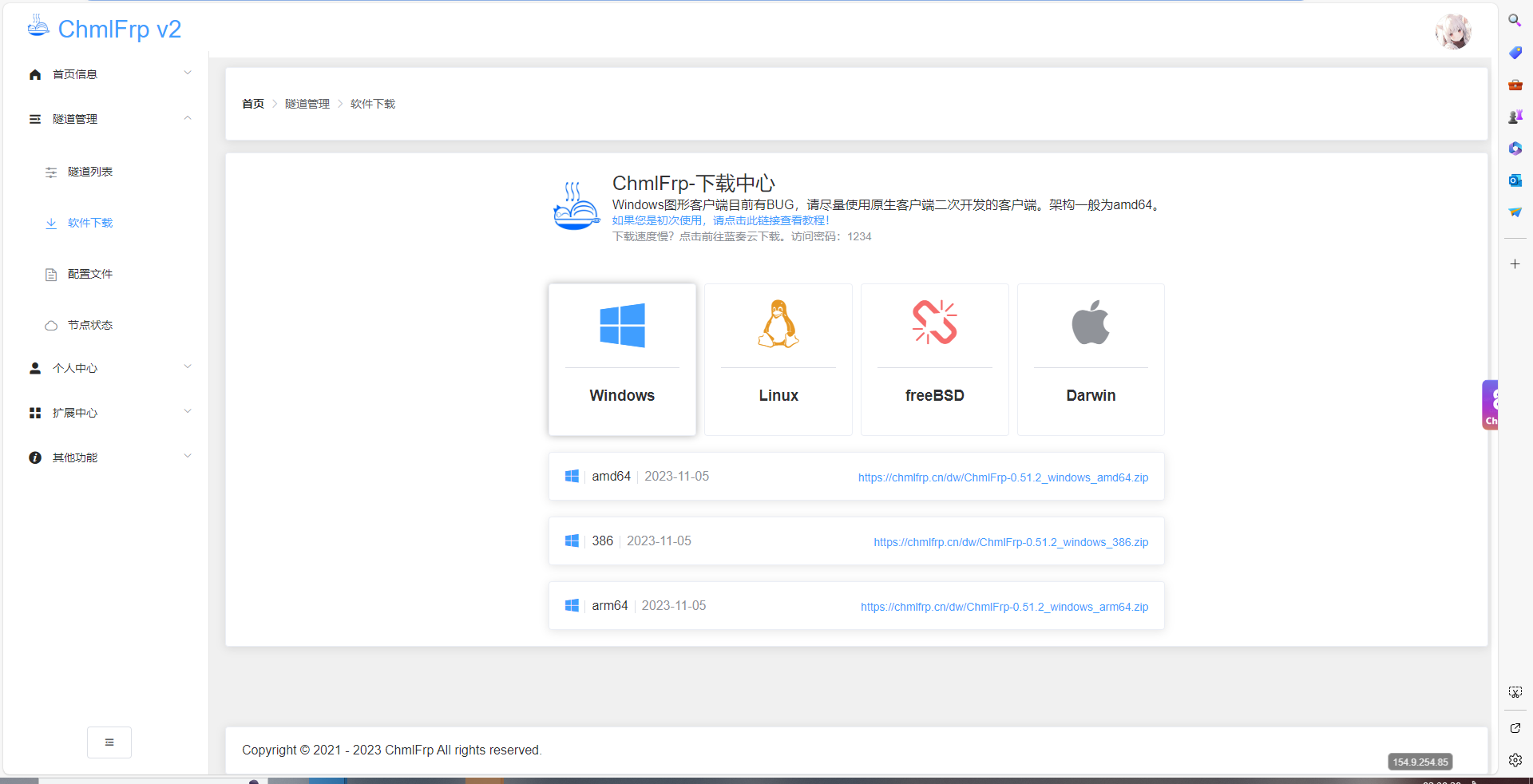Image resolution: width=1533 pixels, height=784 pixels.
Task: Click the grid icon beside 扩展中心
Action: tap(35, 413)
